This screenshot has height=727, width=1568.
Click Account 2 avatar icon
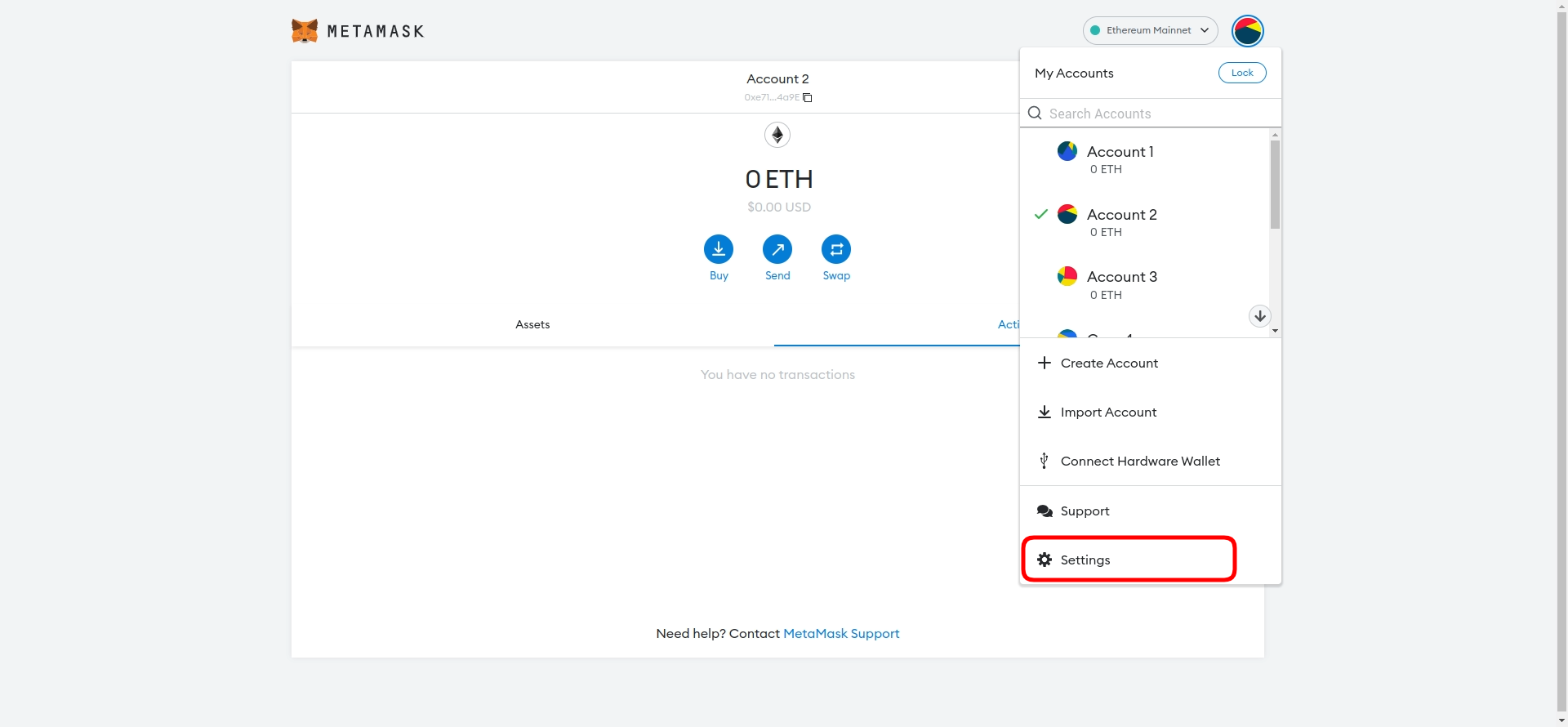tap(1067, 214)
